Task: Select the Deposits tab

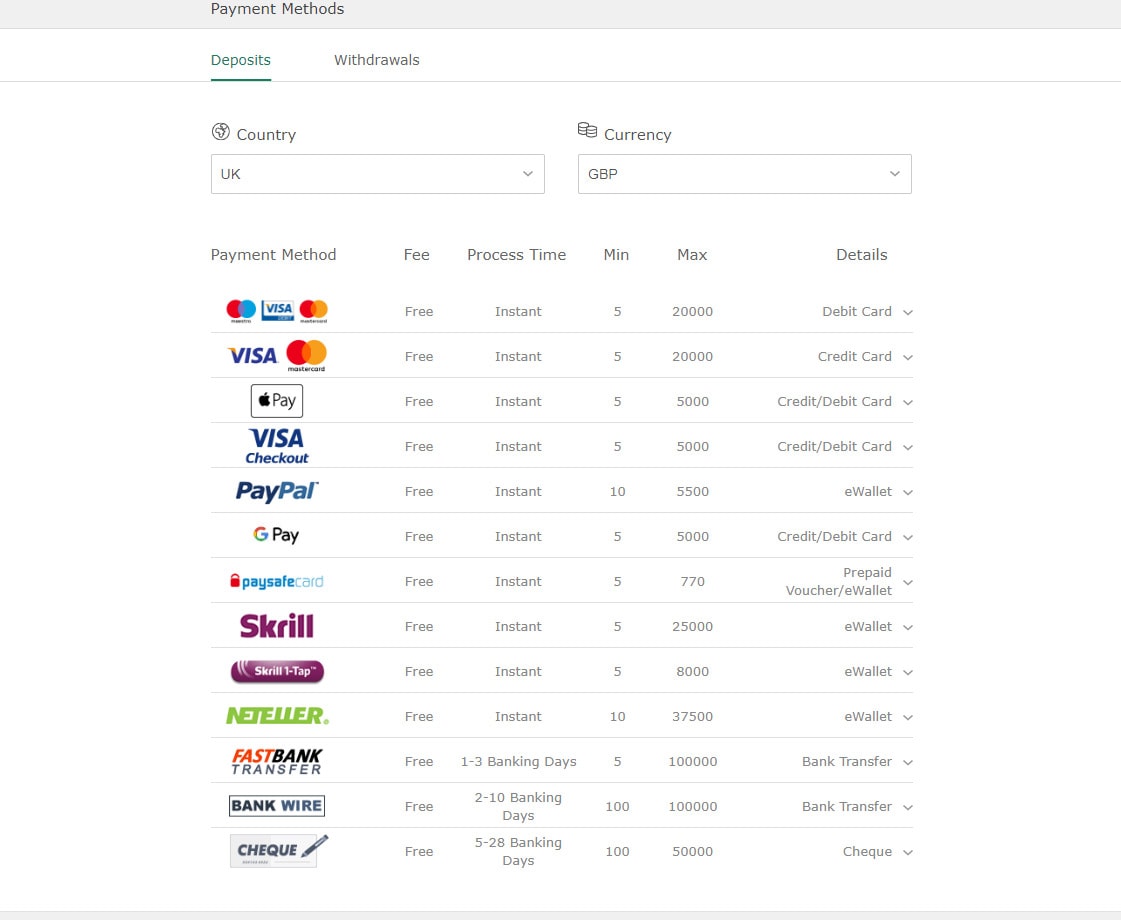Action: click(240, 60)
